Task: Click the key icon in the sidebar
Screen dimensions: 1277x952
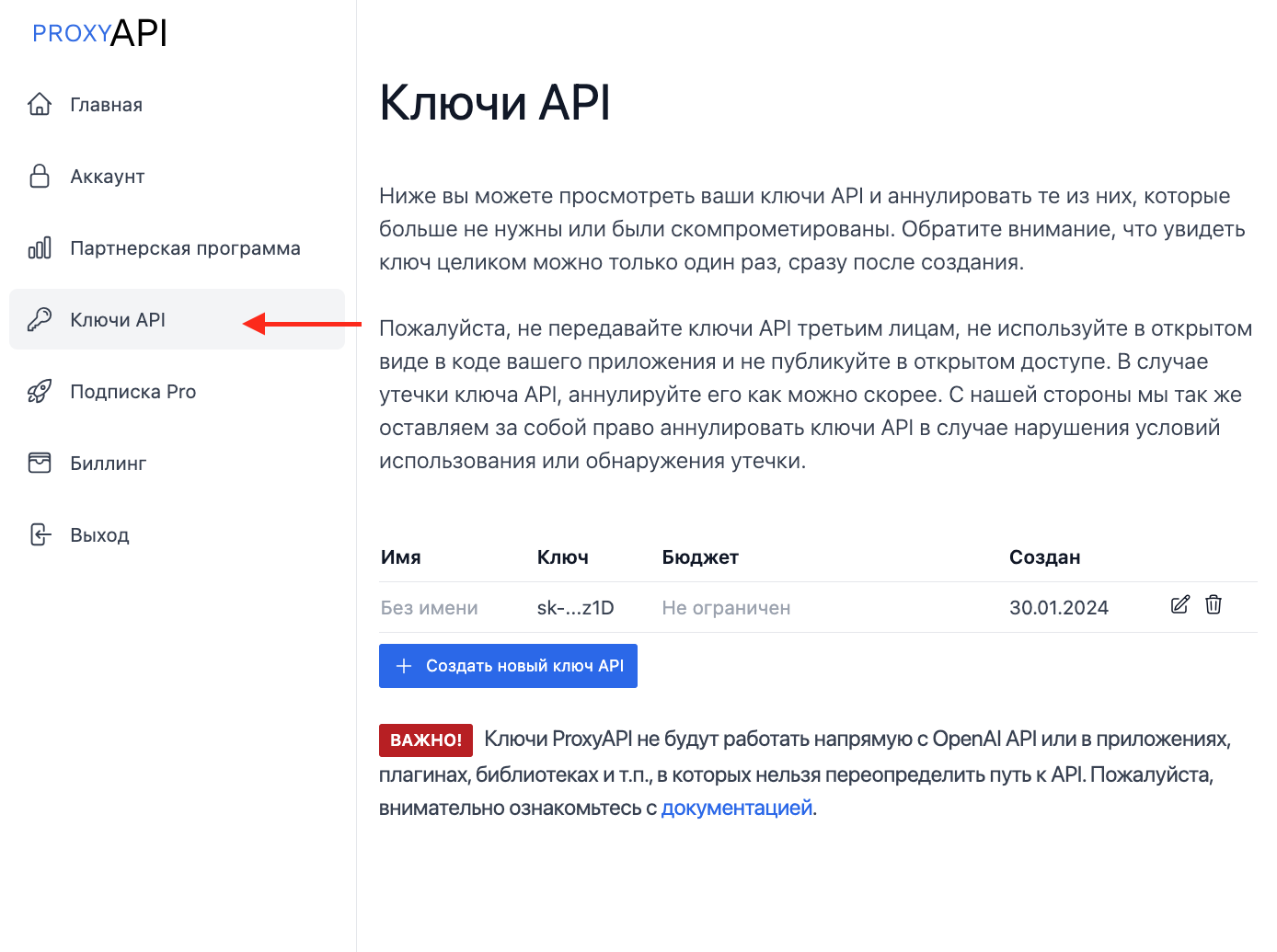Action: click(x=40, y=319)
